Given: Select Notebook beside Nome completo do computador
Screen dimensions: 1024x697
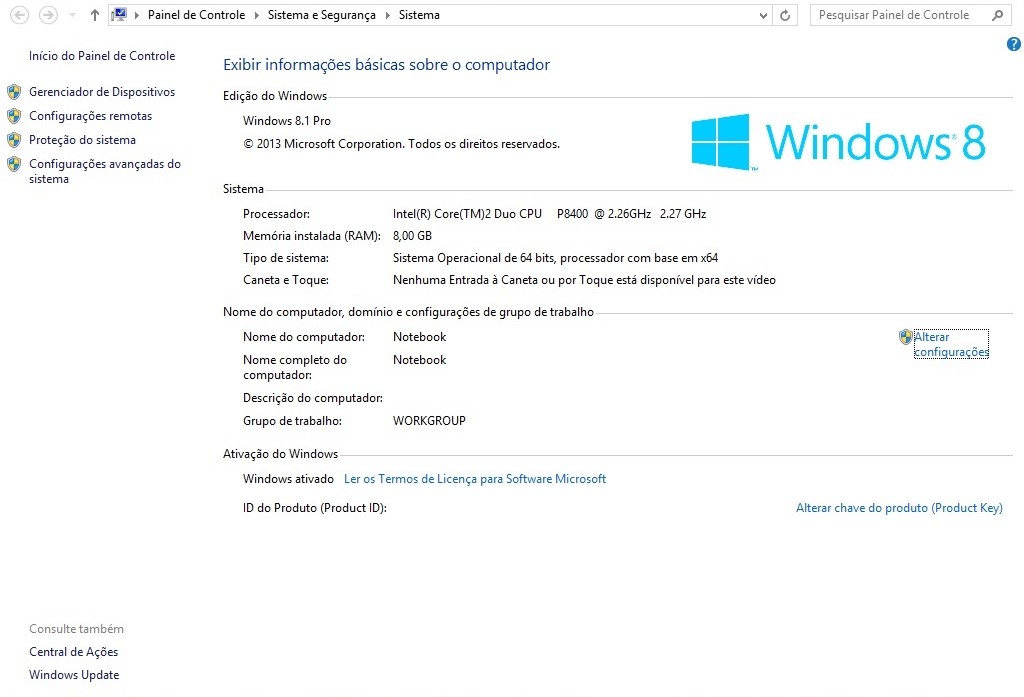Looking at the screenshot, I should point(419,360).
